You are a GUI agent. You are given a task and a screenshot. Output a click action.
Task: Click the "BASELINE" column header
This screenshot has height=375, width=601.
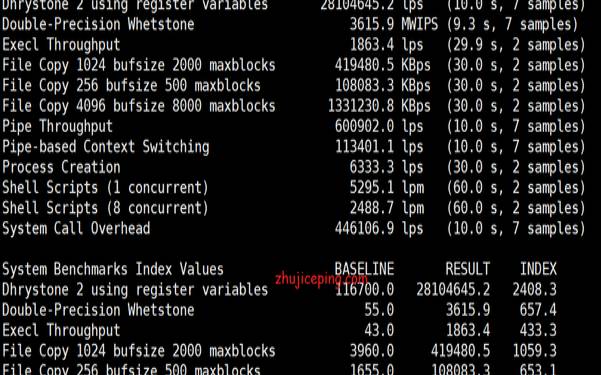(364, 269)
